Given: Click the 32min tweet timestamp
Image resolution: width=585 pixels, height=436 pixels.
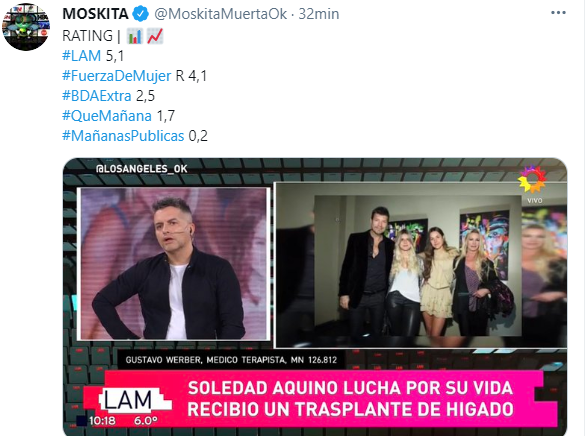Looking at the screenshot, I should point(319,14).
